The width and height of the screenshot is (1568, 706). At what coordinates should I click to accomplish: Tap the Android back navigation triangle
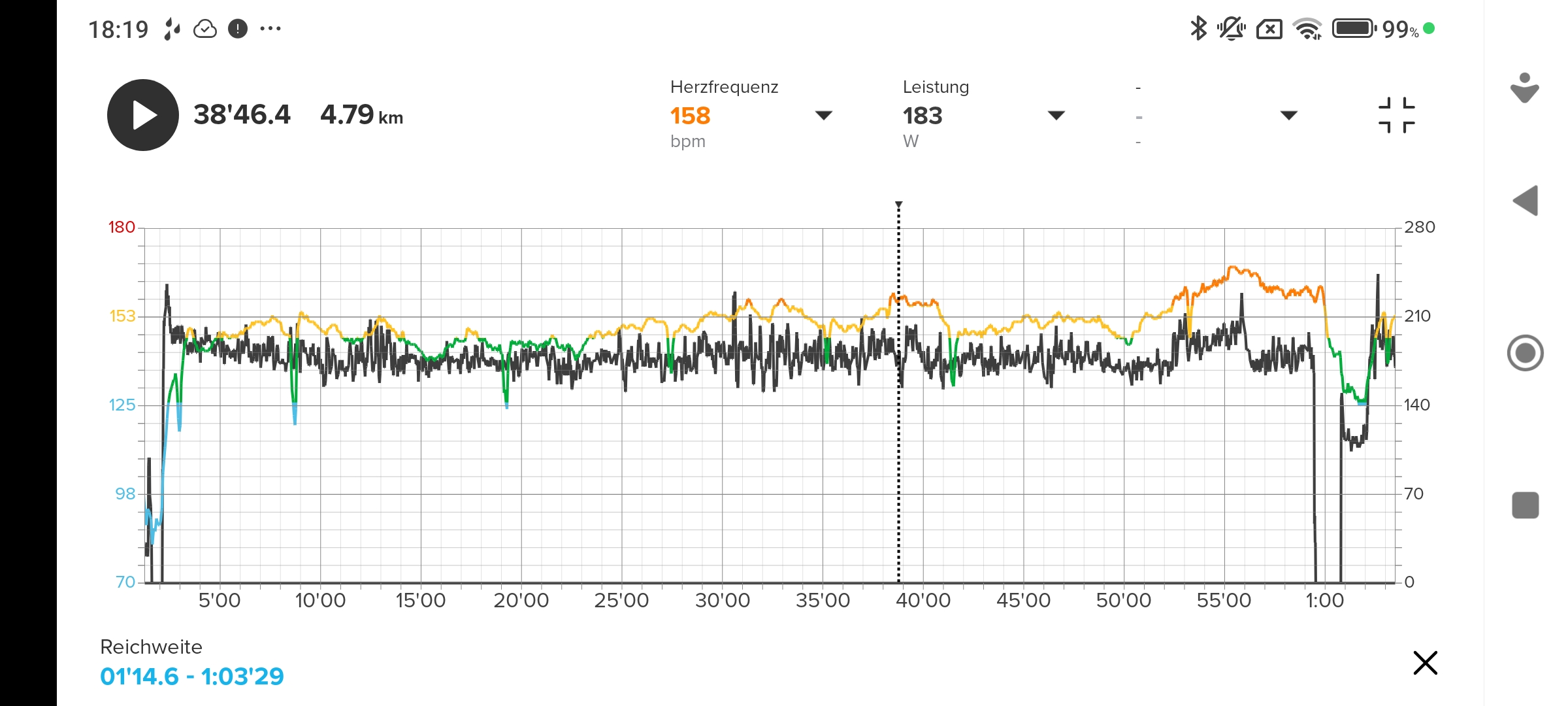[1526, 200]
